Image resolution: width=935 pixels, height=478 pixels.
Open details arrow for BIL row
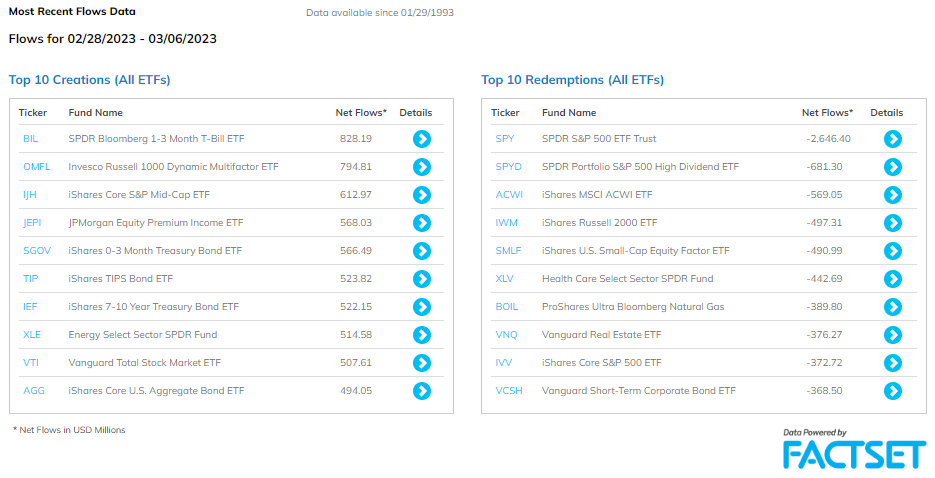coord(422,139)
